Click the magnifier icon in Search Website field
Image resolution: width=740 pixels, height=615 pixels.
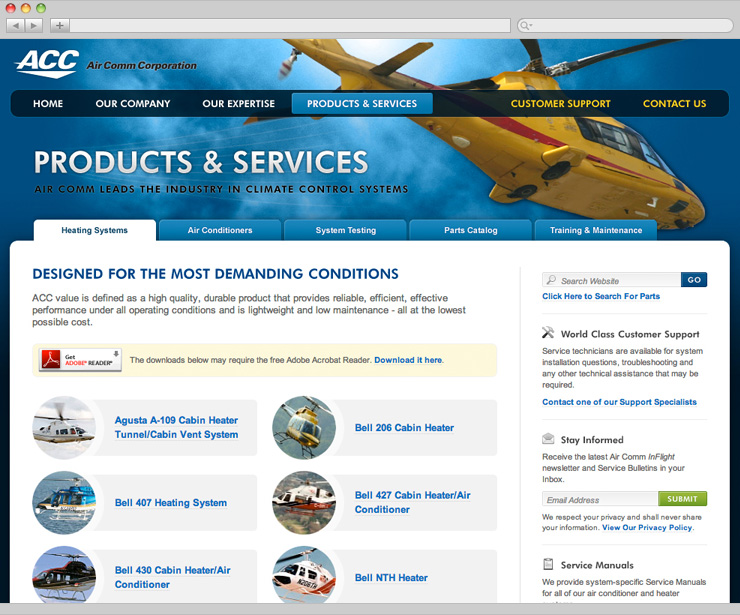click(551, 280)
